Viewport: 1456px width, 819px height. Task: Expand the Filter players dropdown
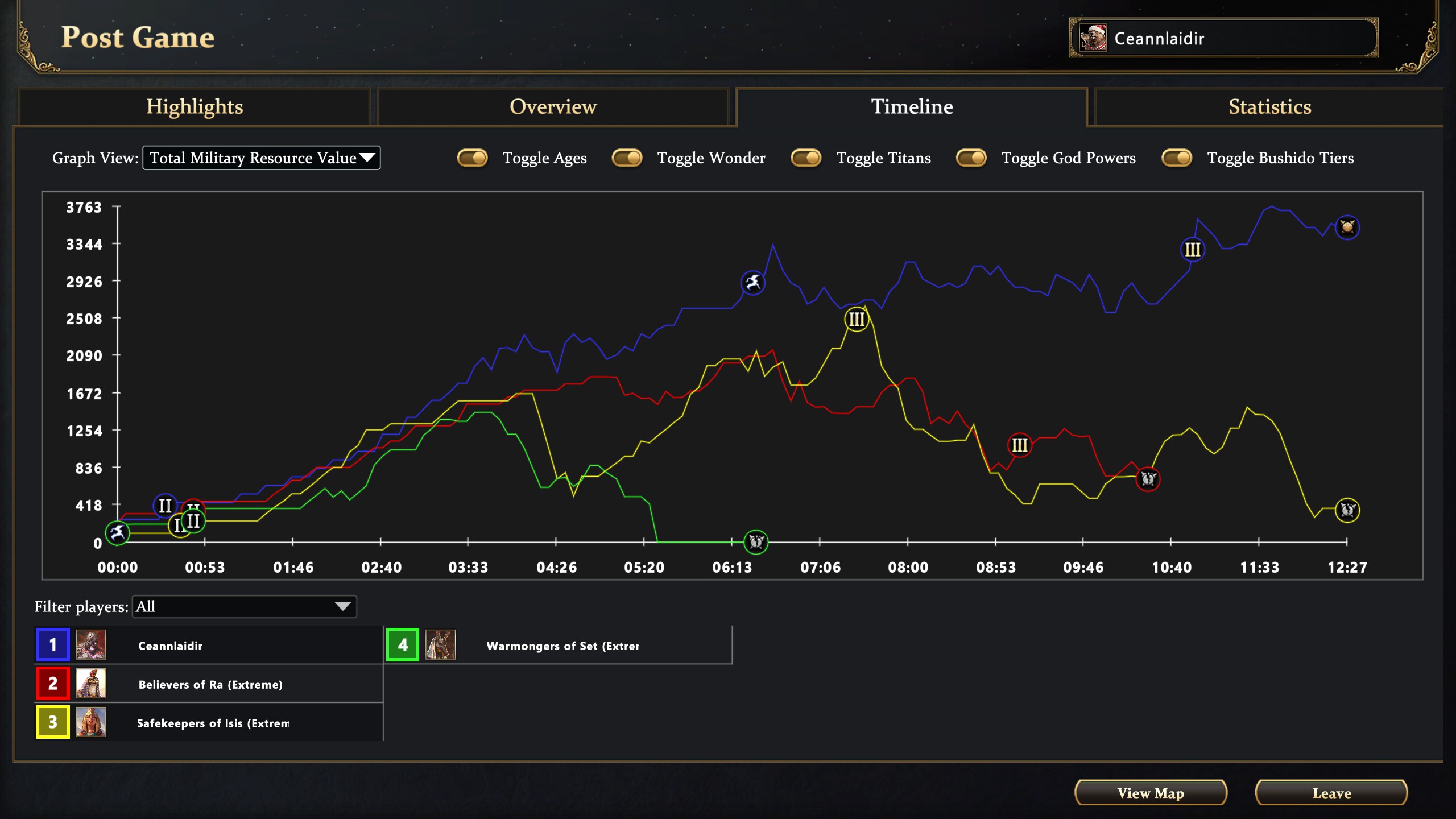[x=245, y=606]
